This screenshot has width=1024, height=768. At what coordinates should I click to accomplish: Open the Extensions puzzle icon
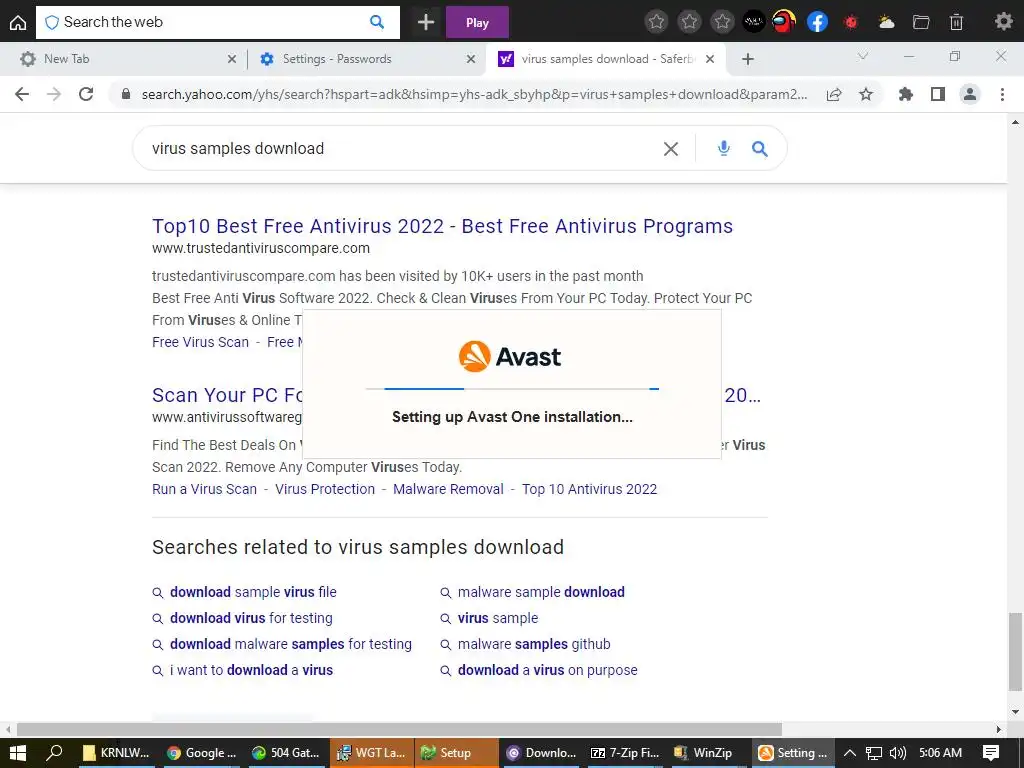click(x=905, y=95)
